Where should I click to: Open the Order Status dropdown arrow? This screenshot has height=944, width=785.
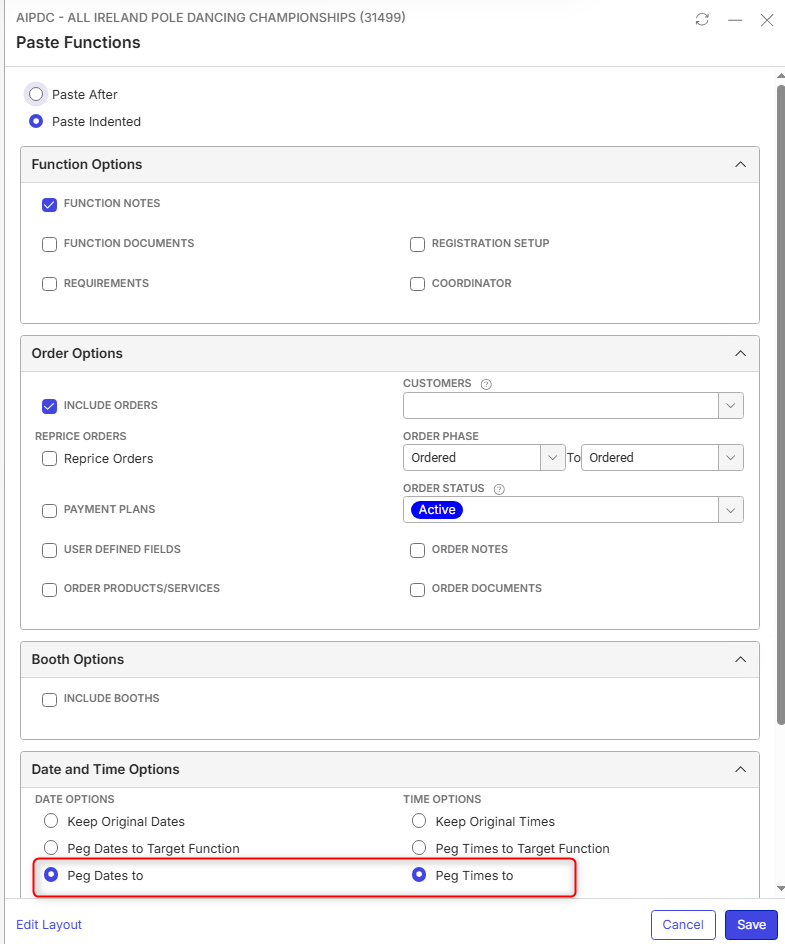pyautogui.click(x=731, y=510)
